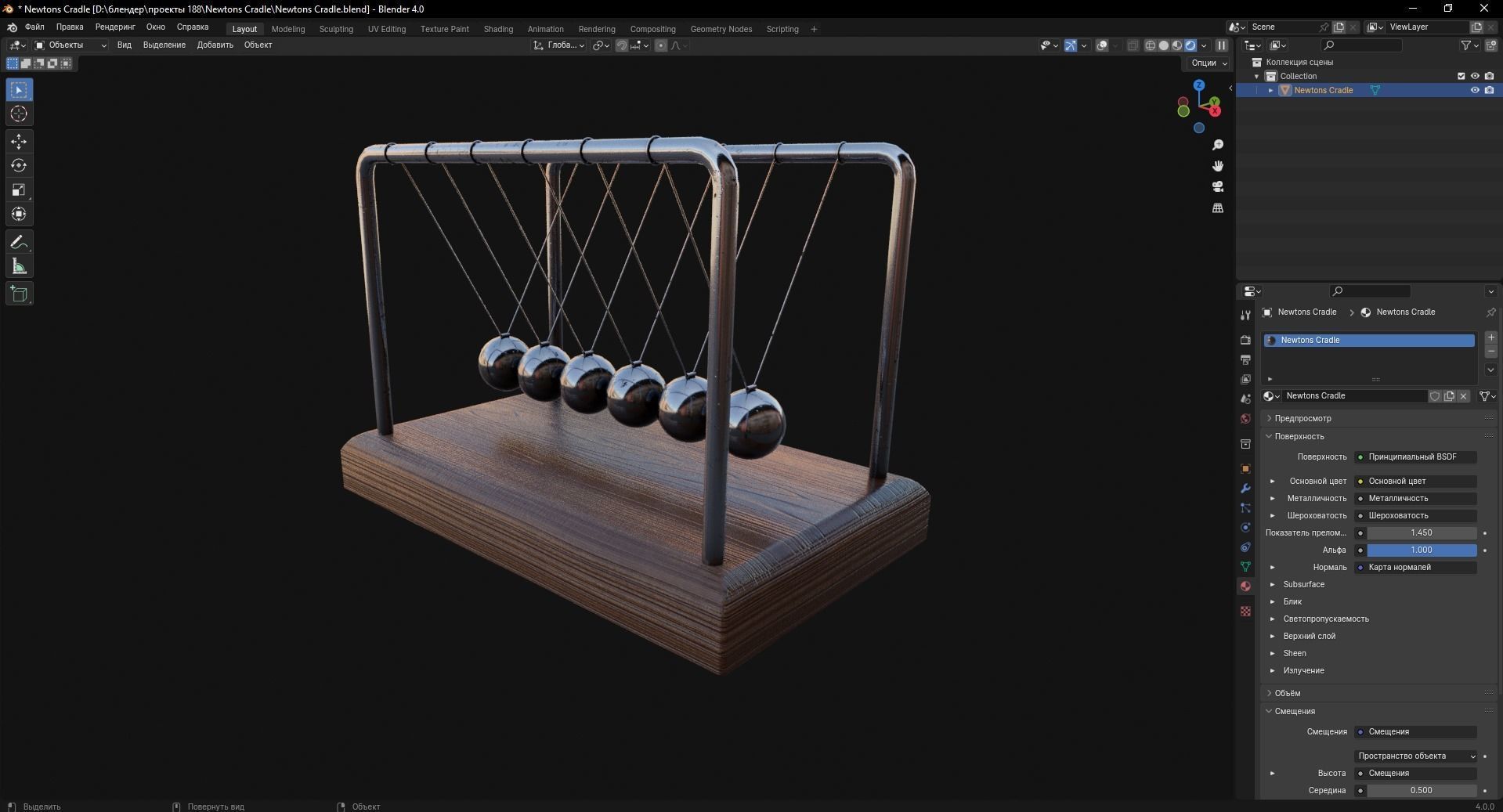Switch to rendered viewport shading
The image size is (1503, 812).
(x=1190, y=45)
